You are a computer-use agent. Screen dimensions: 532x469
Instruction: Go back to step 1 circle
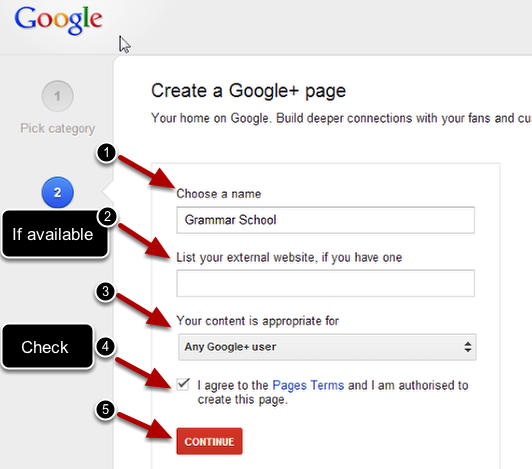click(58, 96)
